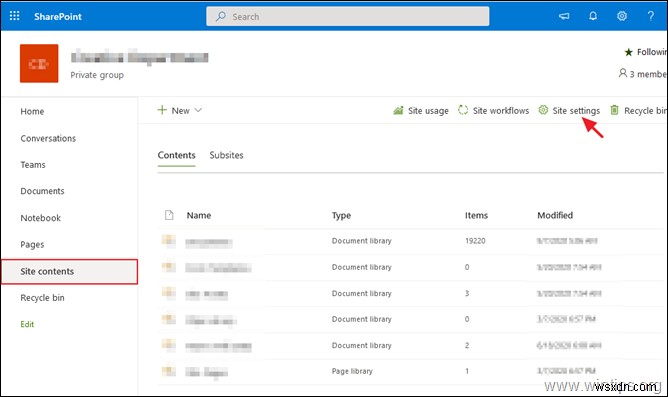Click the 19220 items count
Screen dimensions: 668x397
tap(475, 241)
